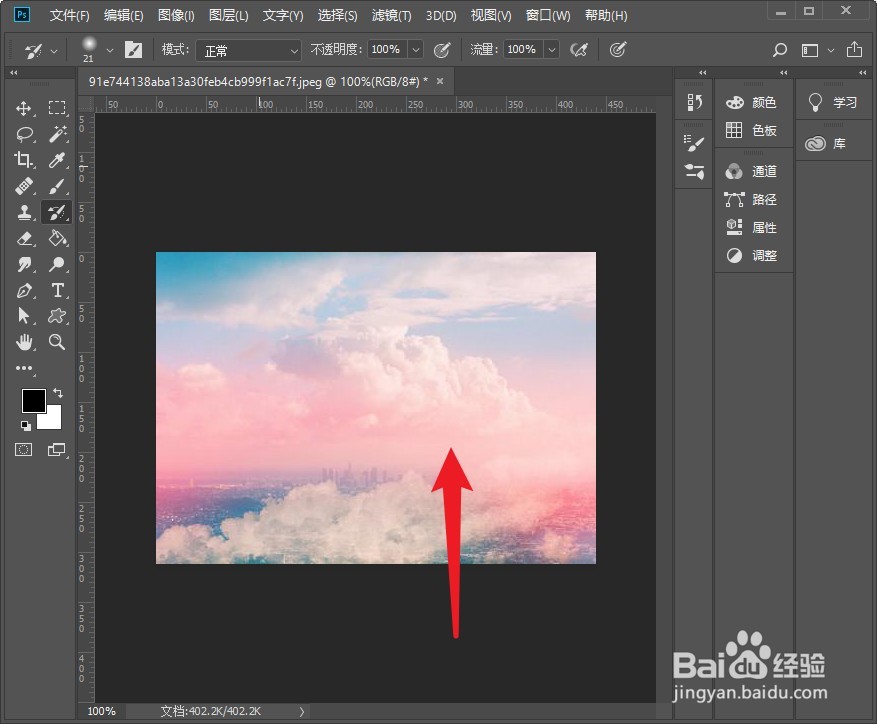Choose the Clone Stamp tool
This screenshot has height=724, width=877.
coord(23,212)
